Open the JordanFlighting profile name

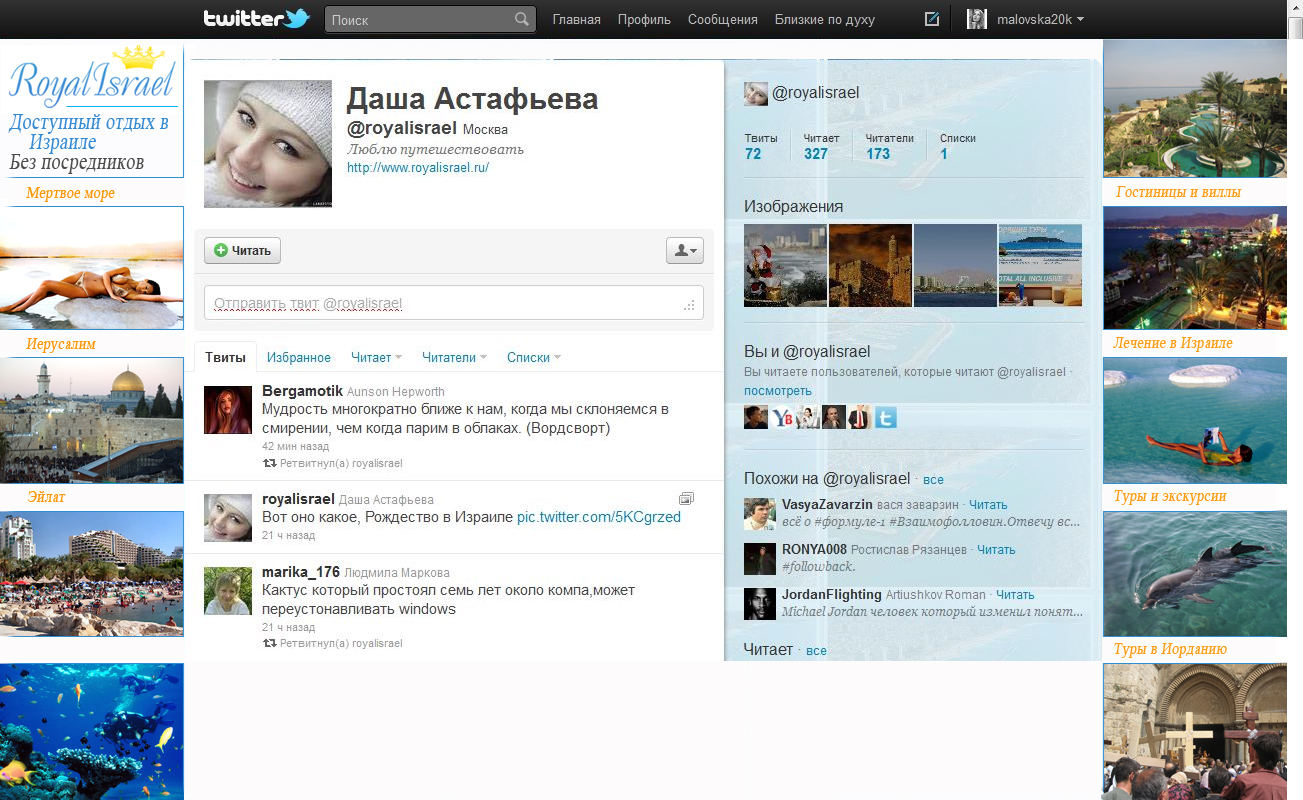(x=832, y=595)
